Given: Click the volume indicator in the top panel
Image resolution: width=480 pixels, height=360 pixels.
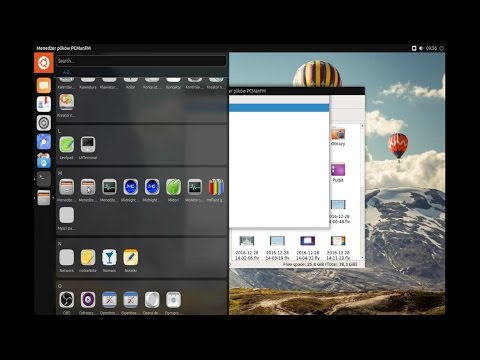Looking at the screenshot, I should pyautogui.click(x=421, y=48).
